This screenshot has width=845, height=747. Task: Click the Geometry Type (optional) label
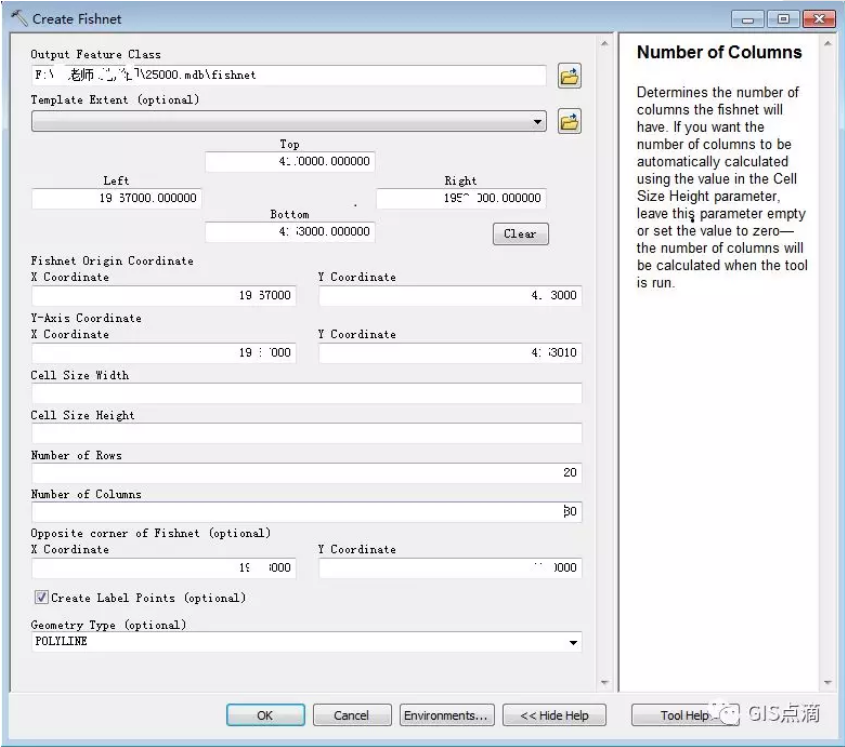(108, 625)
